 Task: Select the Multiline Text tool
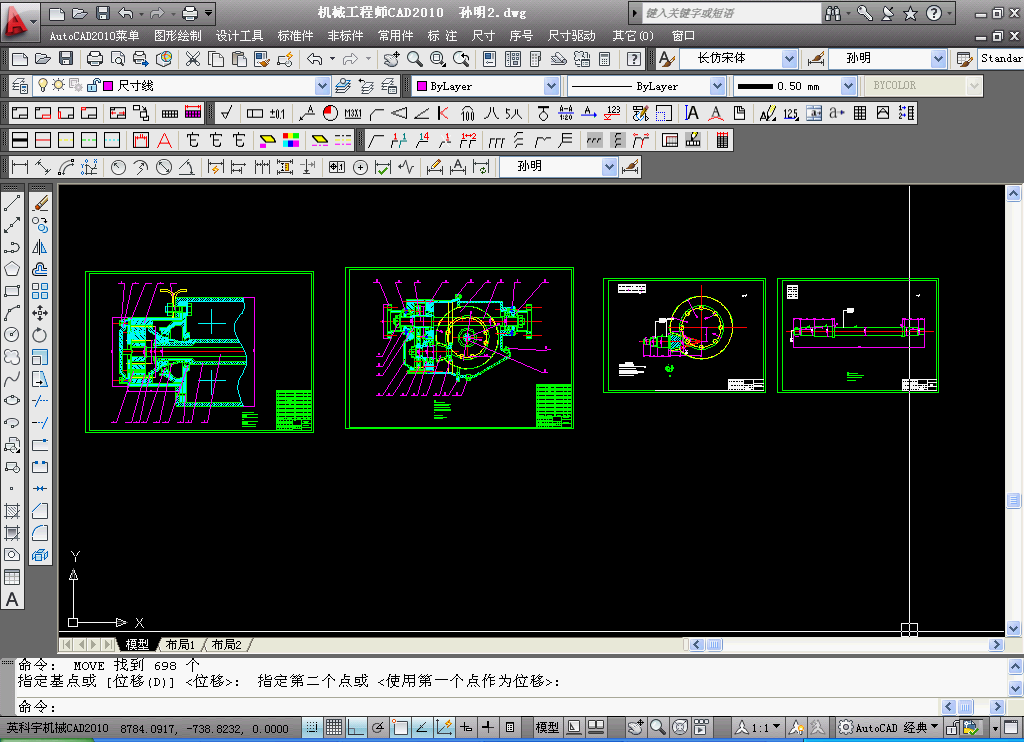coord(12,600)
